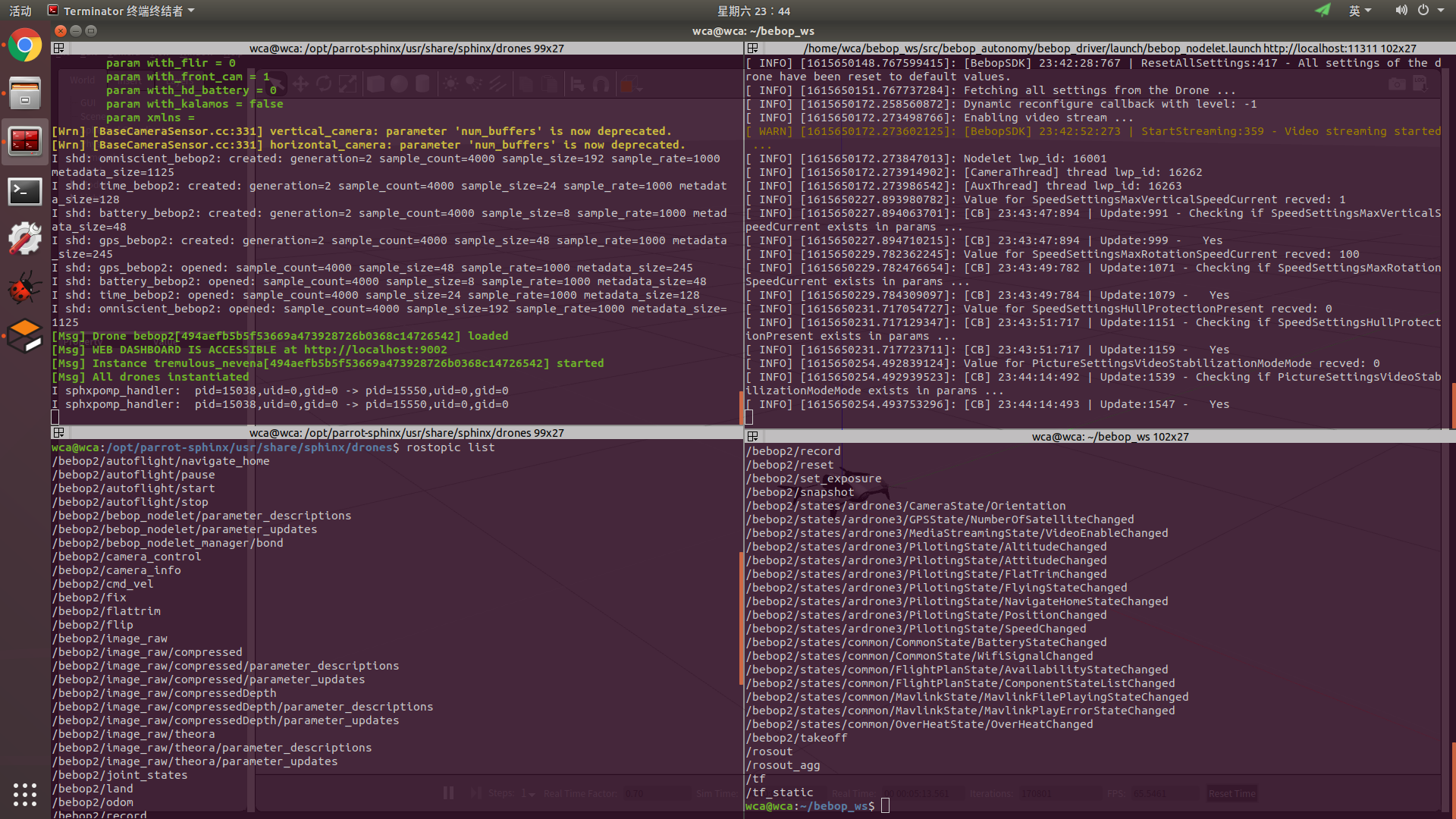Focus top-left pane titlebar drones 99x27
The width and height of the screenshot is (1456, 819).
406,48
